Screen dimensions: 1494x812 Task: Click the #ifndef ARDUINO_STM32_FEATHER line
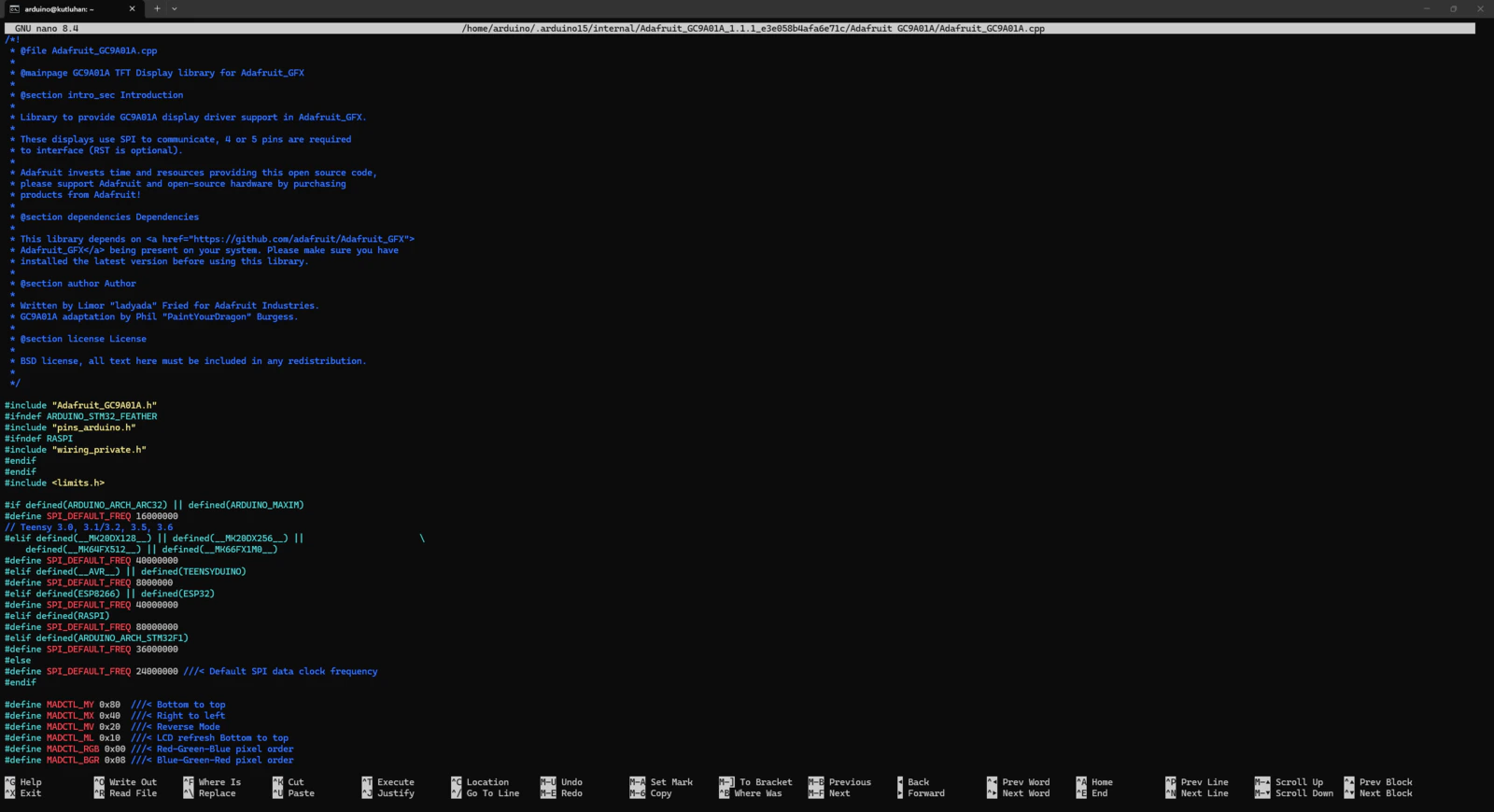pyautogui.click(x=80, y=416)
